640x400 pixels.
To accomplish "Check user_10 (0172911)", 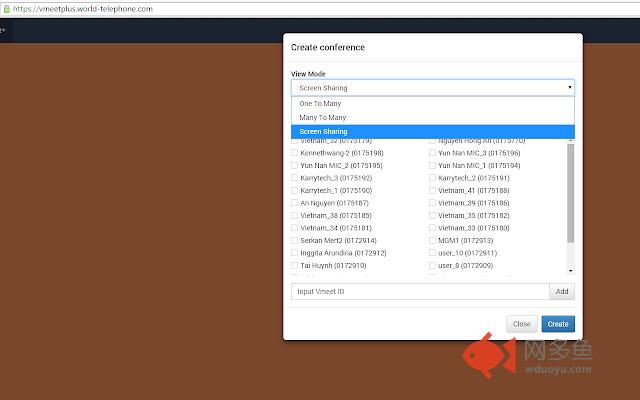I will 432,253.
